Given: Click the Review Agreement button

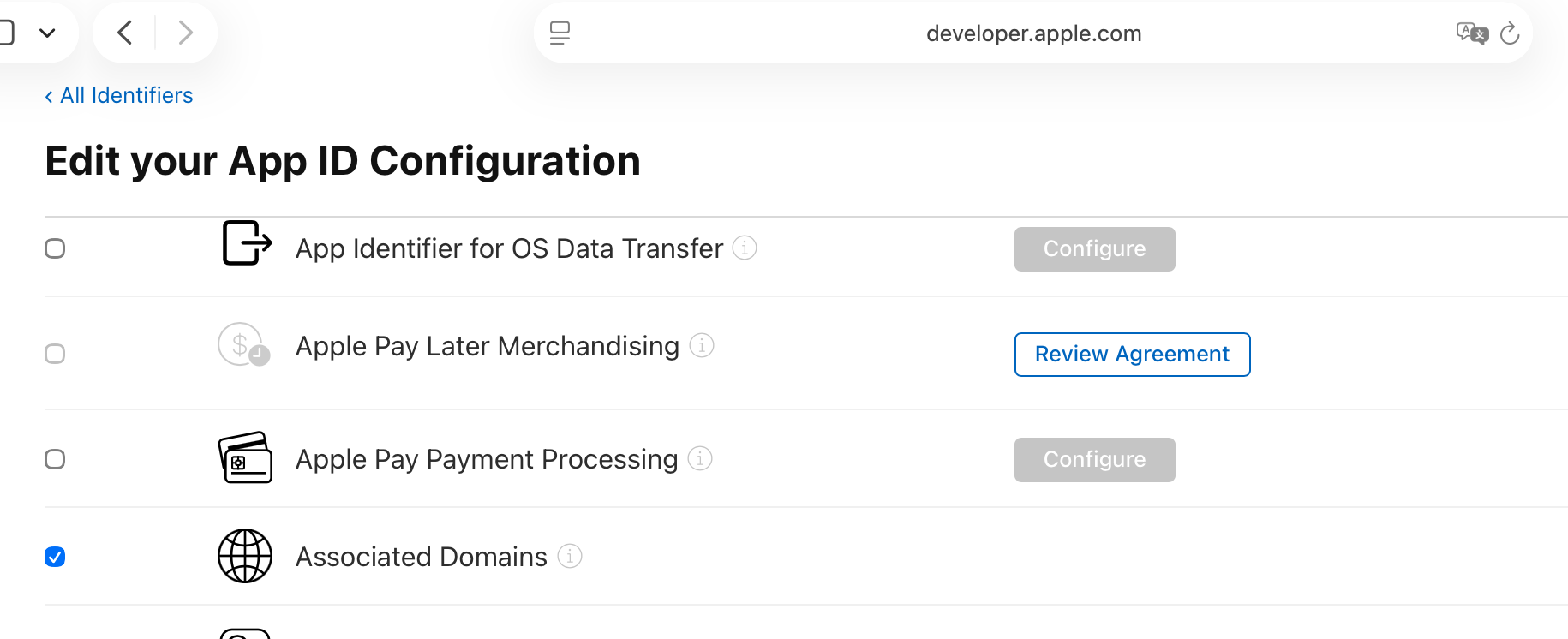Looking at the screenshot, I should [1132, 355].
